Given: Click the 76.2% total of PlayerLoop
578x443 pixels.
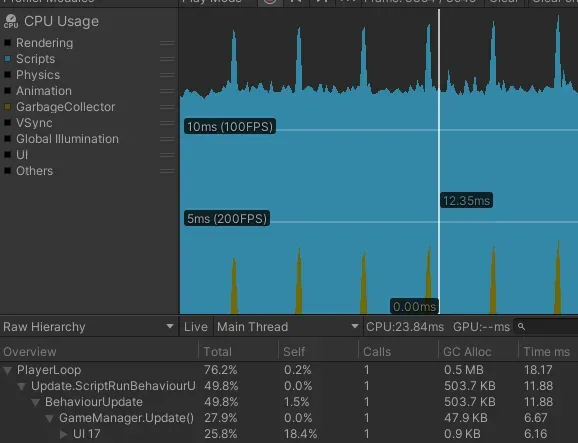Looking at the screenshot, I should click(221, 370).
